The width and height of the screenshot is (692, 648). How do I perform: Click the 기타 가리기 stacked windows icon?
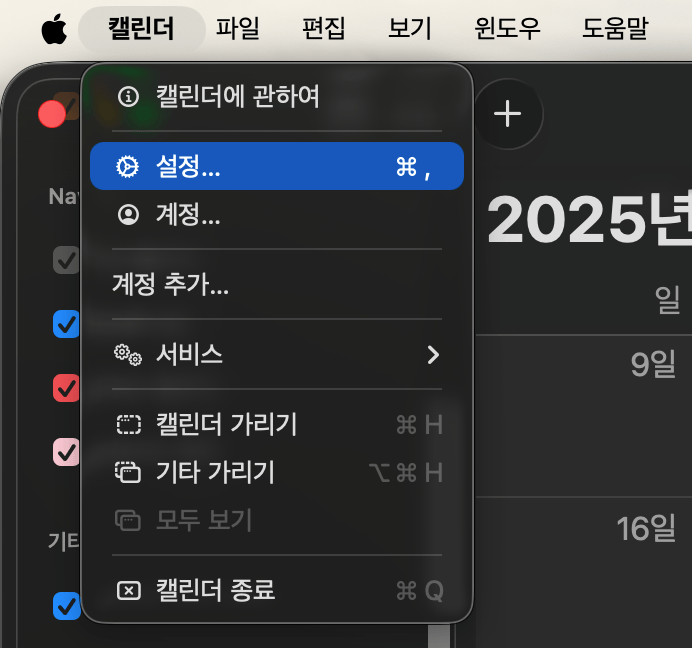click(x=128, y=472)
